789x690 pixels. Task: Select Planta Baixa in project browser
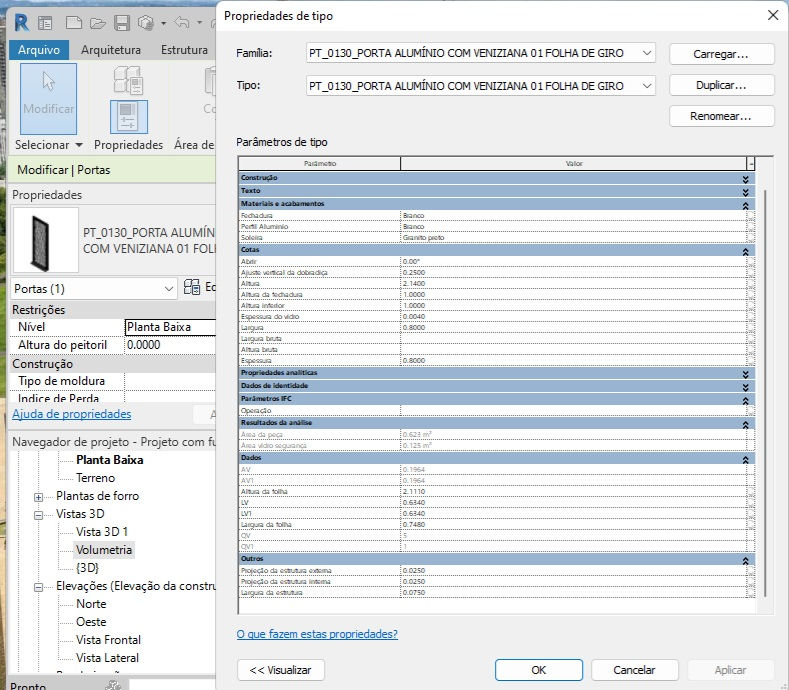pos(110,459)
